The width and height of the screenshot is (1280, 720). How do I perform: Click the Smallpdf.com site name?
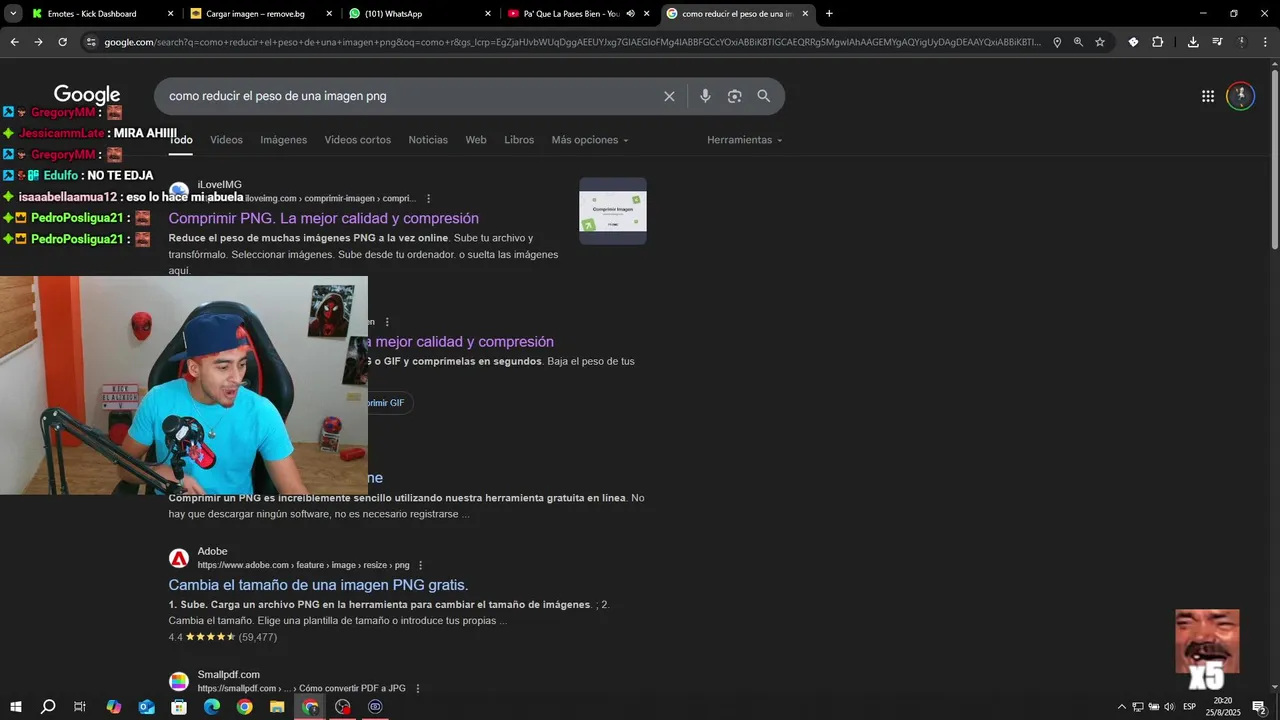pyautogui.click(x=228, y=675)
